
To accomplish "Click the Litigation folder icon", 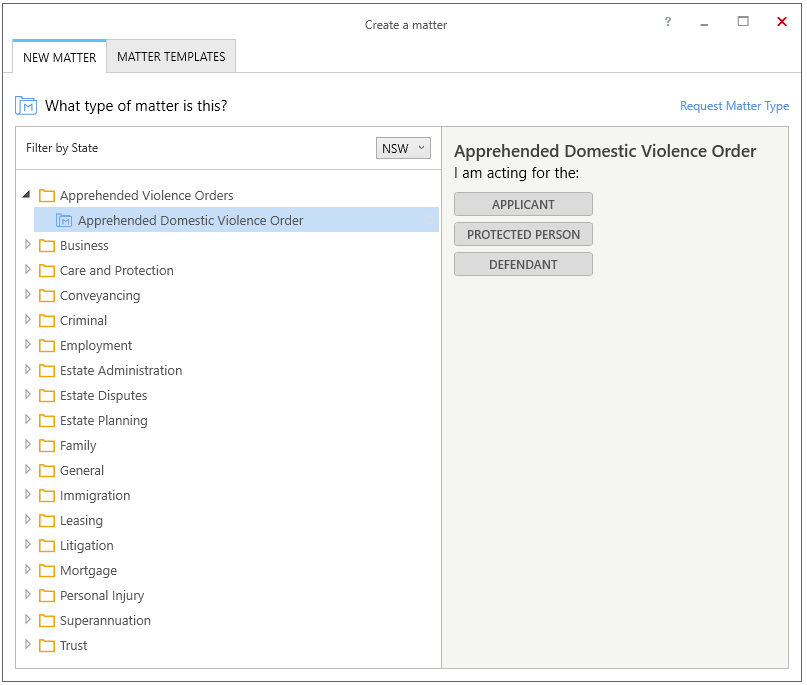I will pyautogui.click(x=47, y=546).
